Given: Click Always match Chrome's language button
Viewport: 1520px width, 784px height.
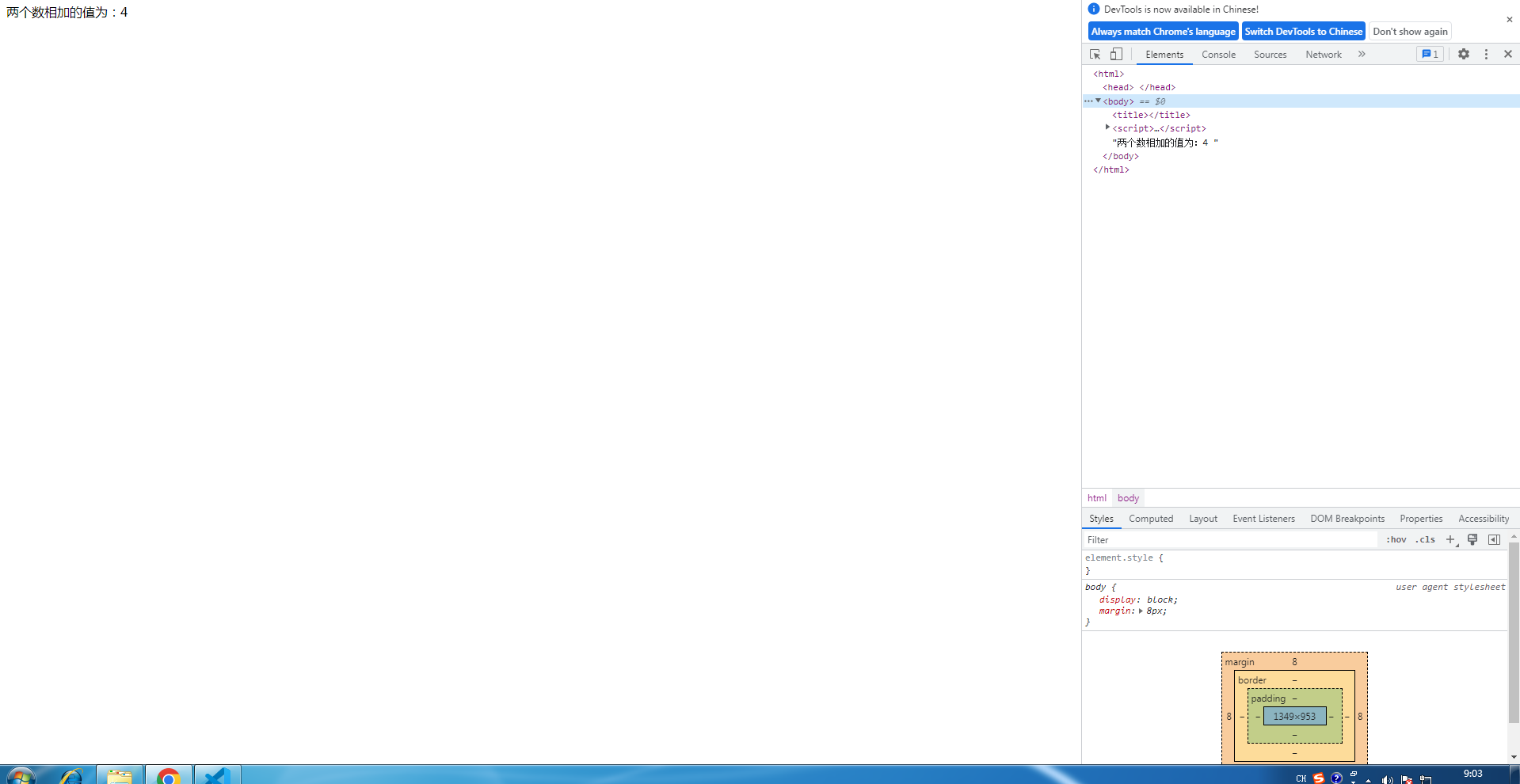Looking at the screenshot, I should 1164,32.
